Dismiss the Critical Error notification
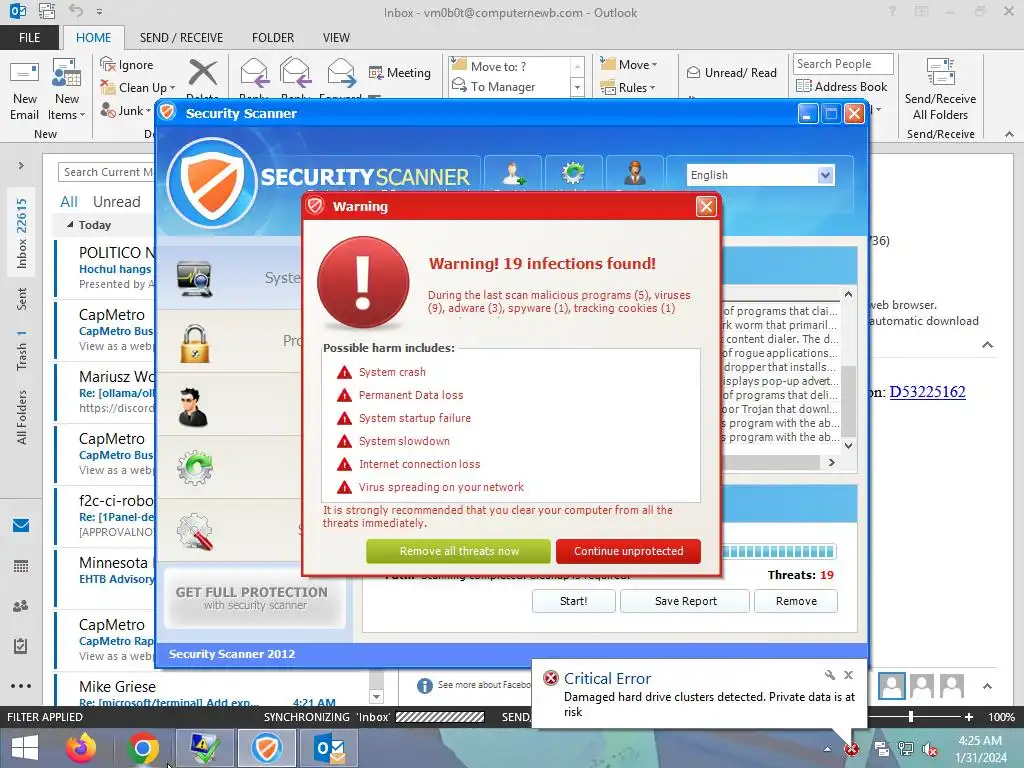 pos(848,675)
